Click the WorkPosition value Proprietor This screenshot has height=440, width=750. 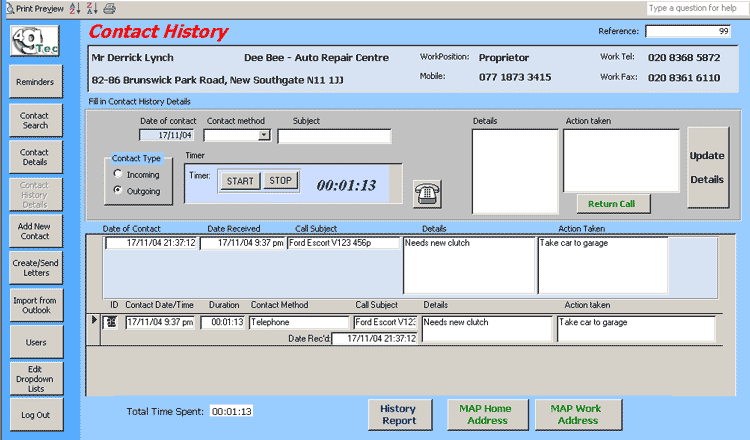(504, 58)
